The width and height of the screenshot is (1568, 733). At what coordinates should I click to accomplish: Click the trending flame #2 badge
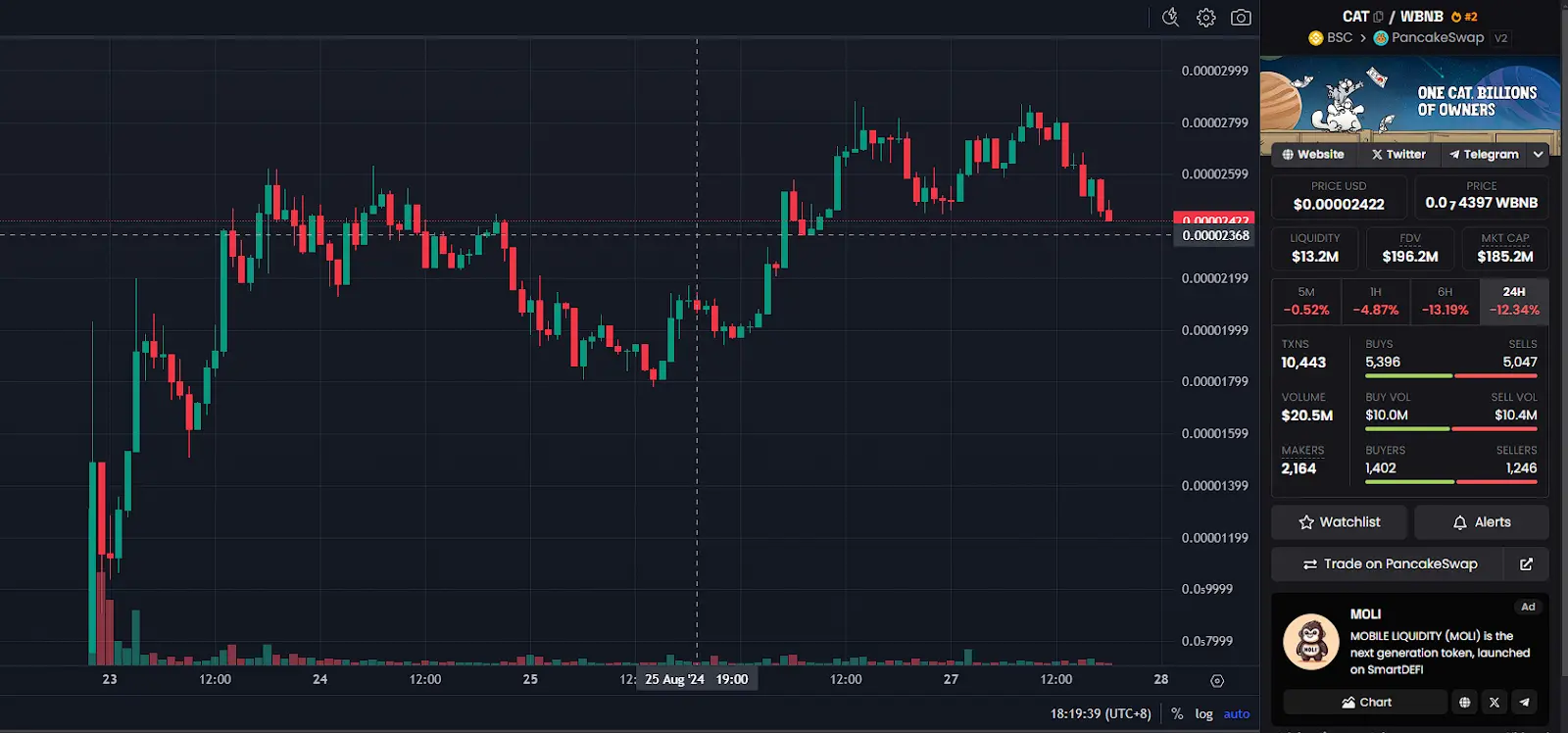coord(1464,17)
